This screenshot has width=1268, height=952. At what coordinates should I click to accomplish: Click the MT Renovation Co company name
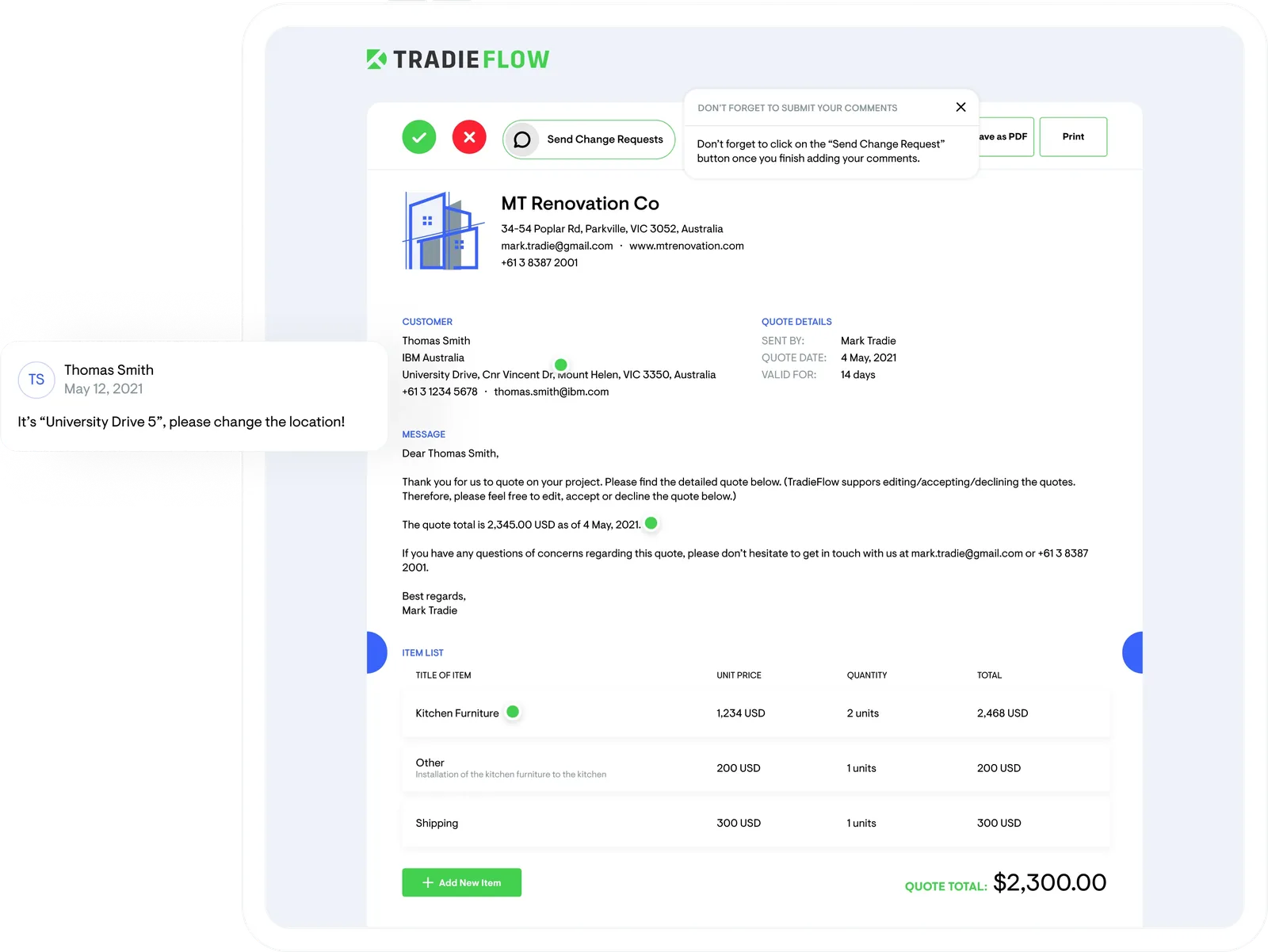pos(580,204)
